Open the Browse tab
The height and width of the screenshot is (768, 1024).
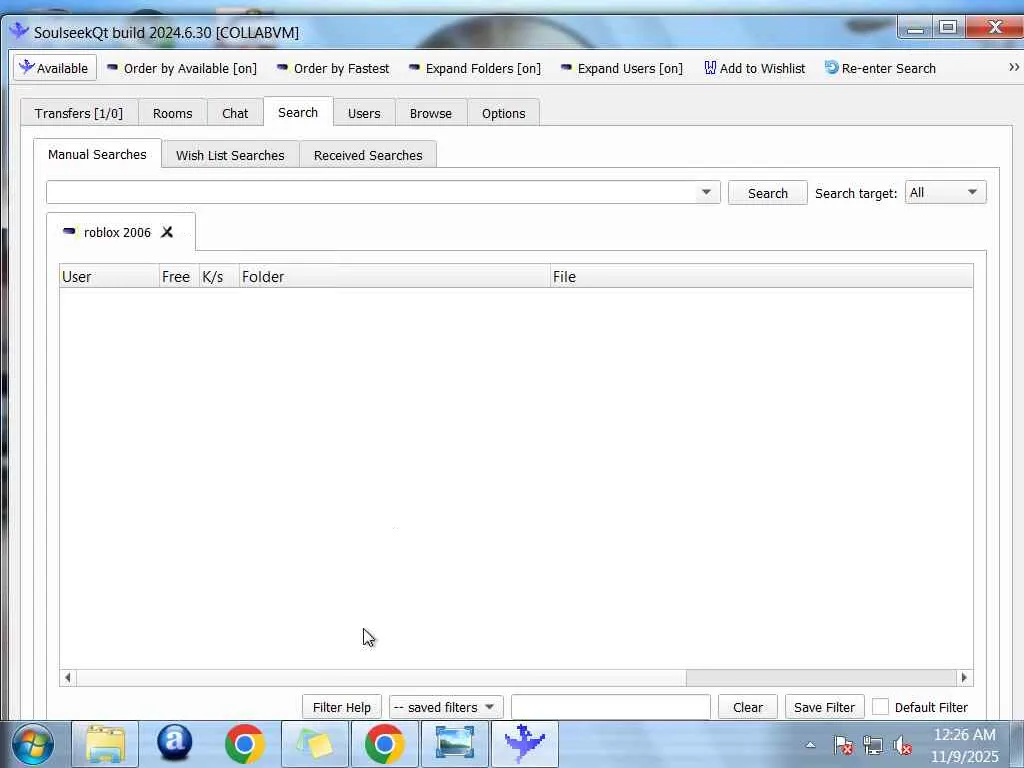(431, 113)
